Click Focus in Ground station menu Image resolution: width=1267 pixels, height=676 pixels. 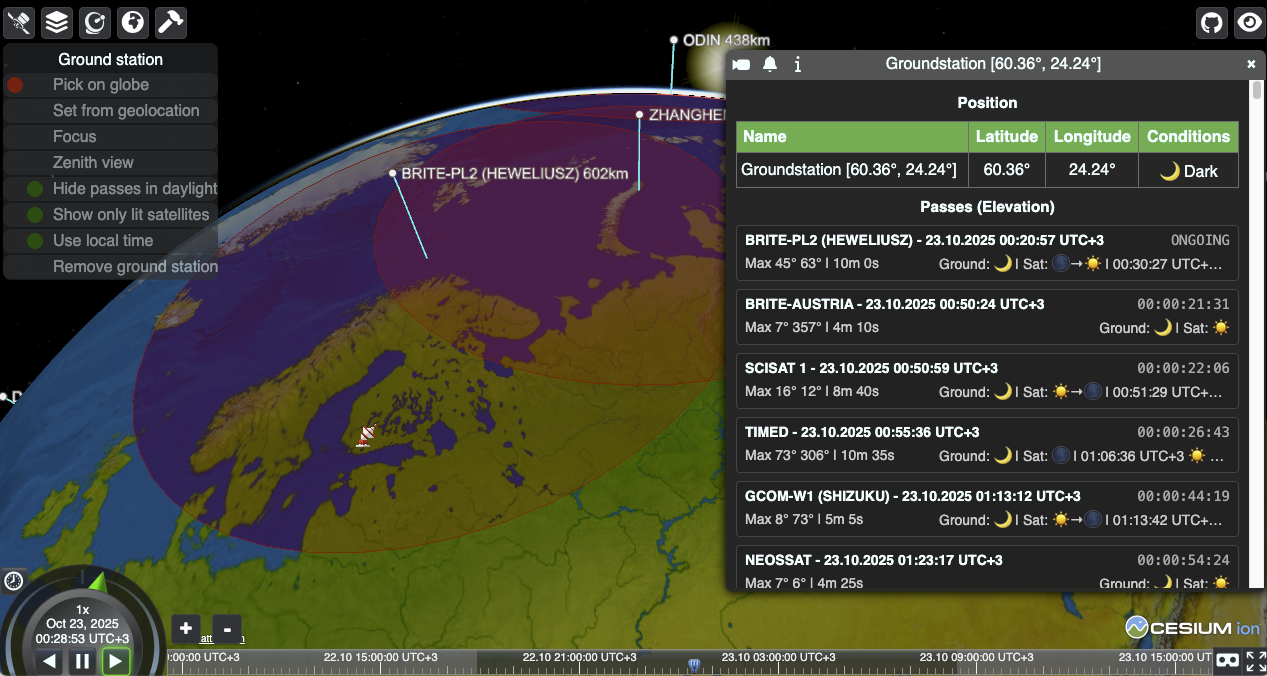(110, 137)
